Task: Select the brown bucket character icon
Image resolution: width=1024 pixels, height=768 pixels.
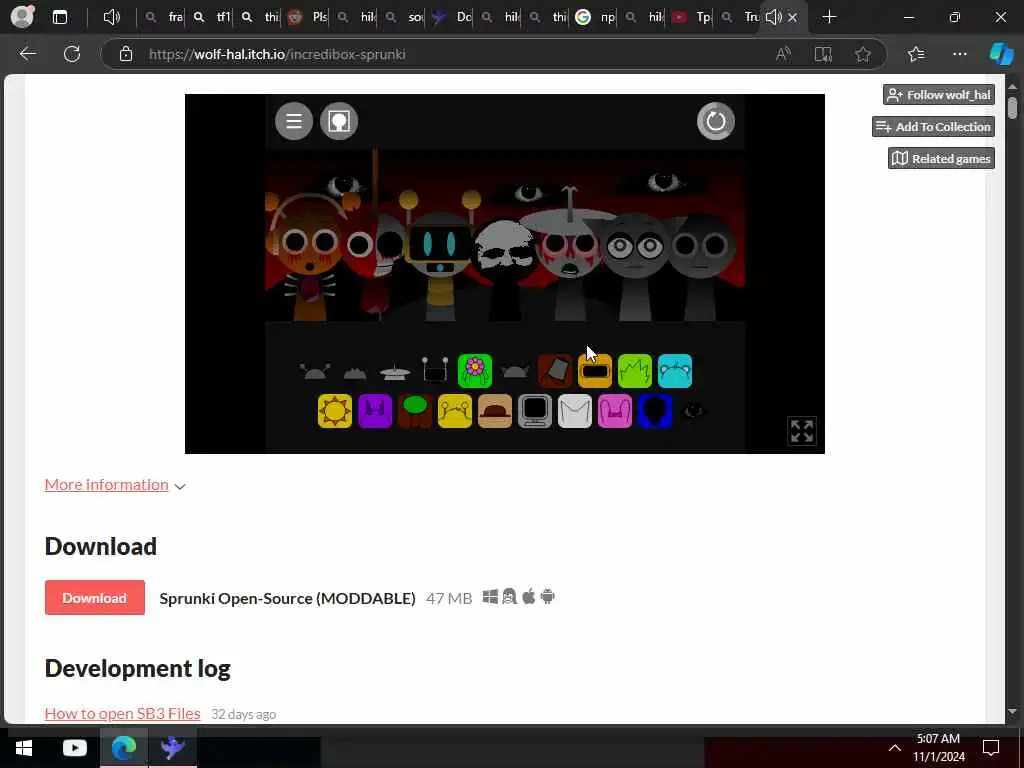Action: (x=555, y=371)
